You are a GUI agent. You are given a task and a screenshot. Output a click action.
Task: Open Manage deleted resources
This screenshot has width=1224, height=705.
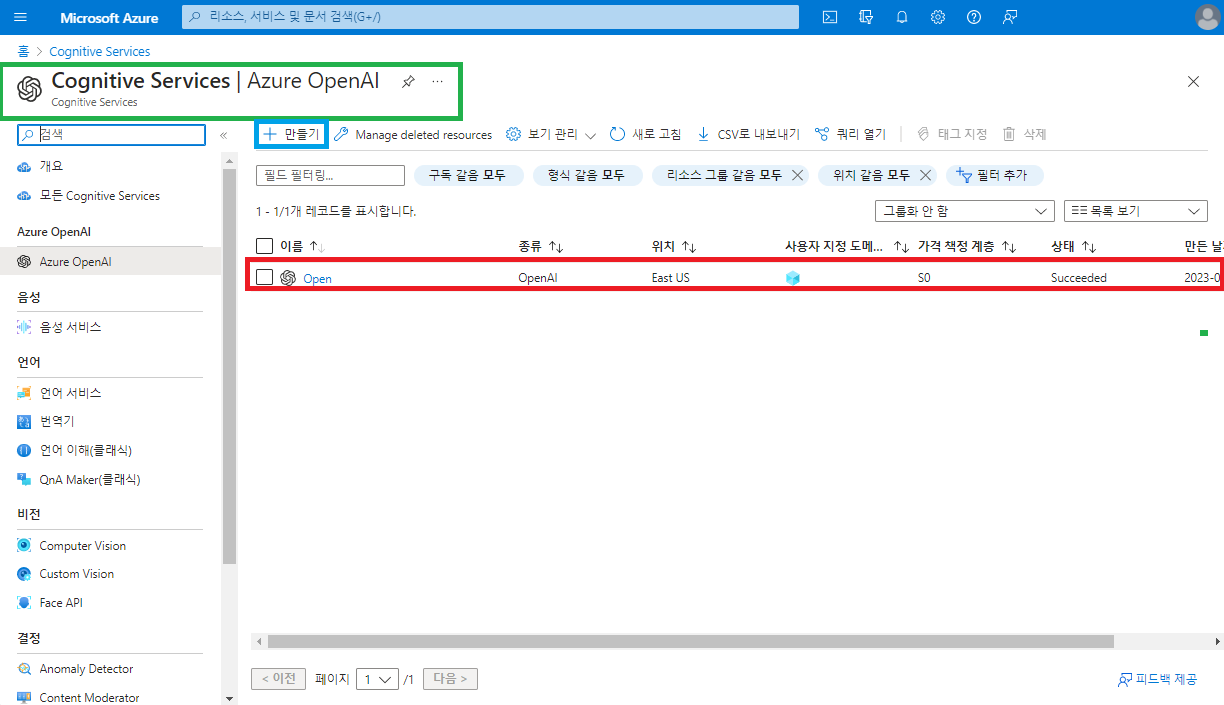pos(413,135)
